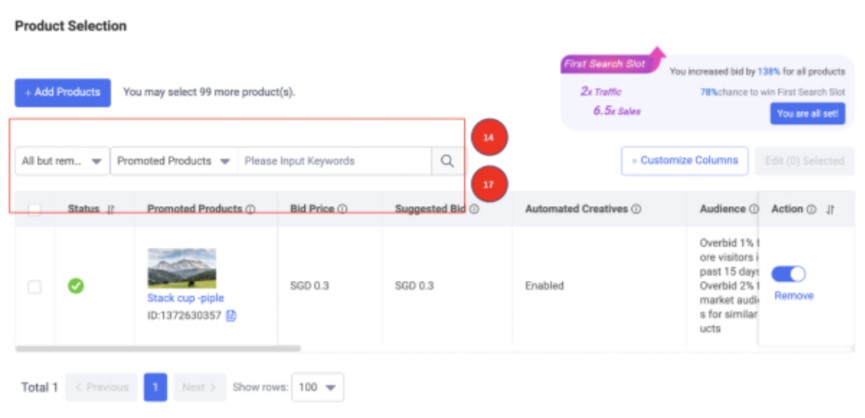Click info icon next to Promoted Products header
Screen dimensions: 865x418
[250, 210]
